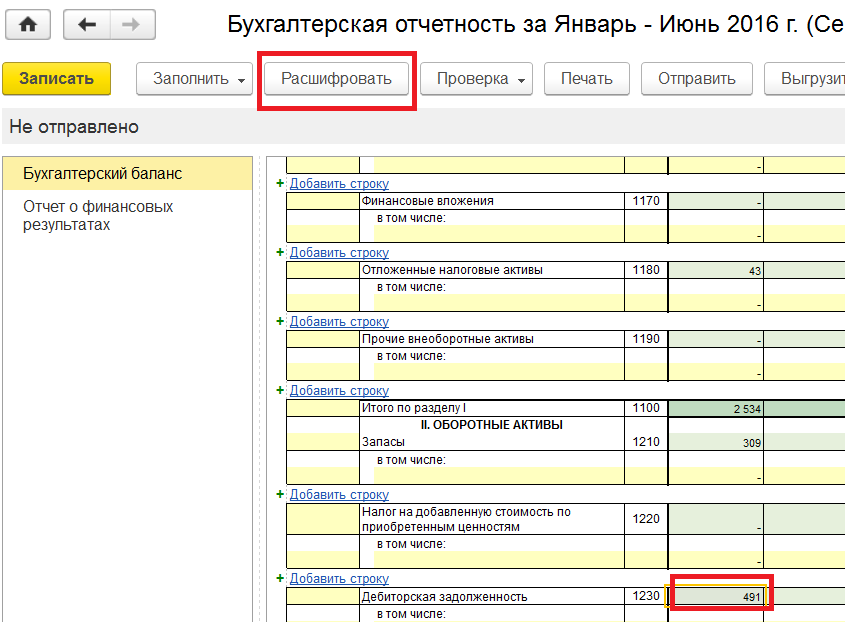
Task: Click yellow detail input under Отложенные налоговые активы
Action: click(499, 303)
